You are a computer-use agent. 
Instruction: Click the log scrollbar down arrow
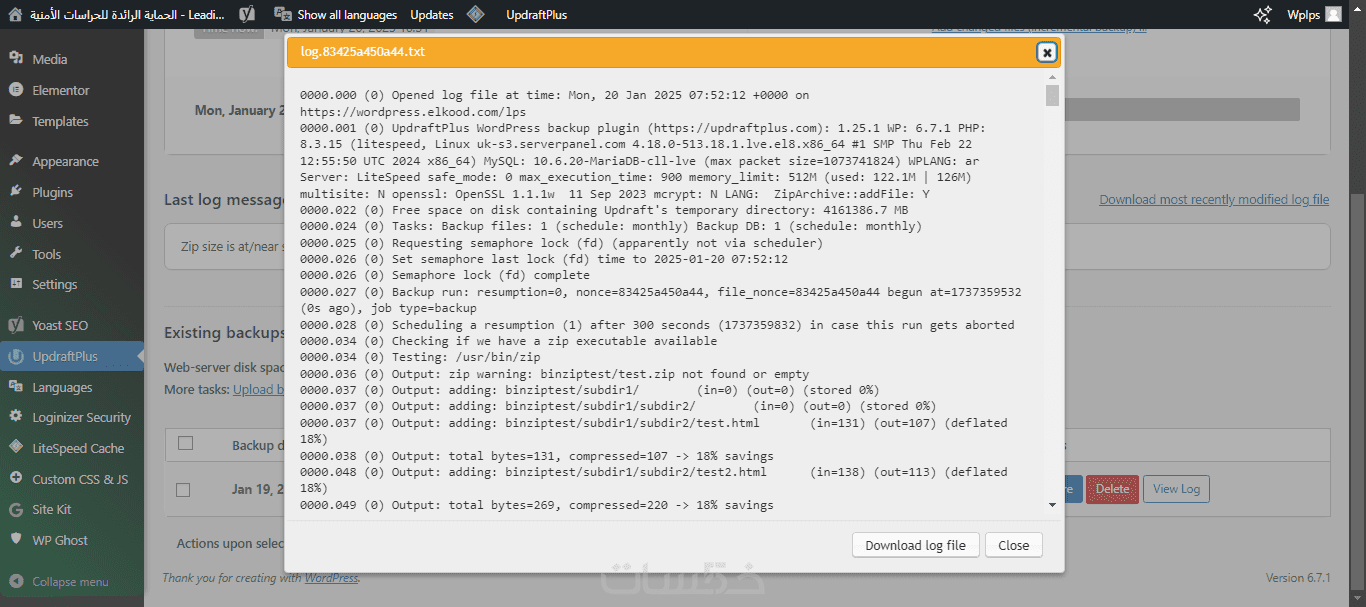[1052, 505]
